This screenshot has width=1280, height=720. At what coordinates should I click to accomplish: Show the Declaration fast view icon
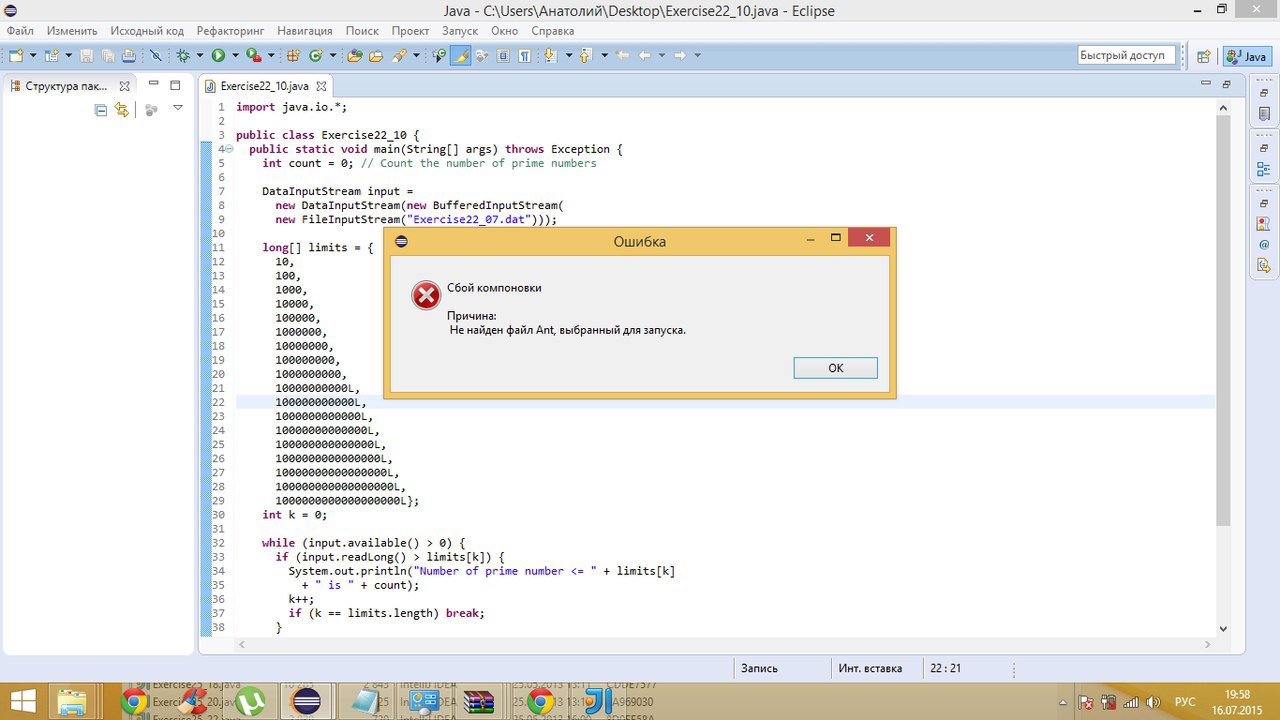tap(1264, 265)
